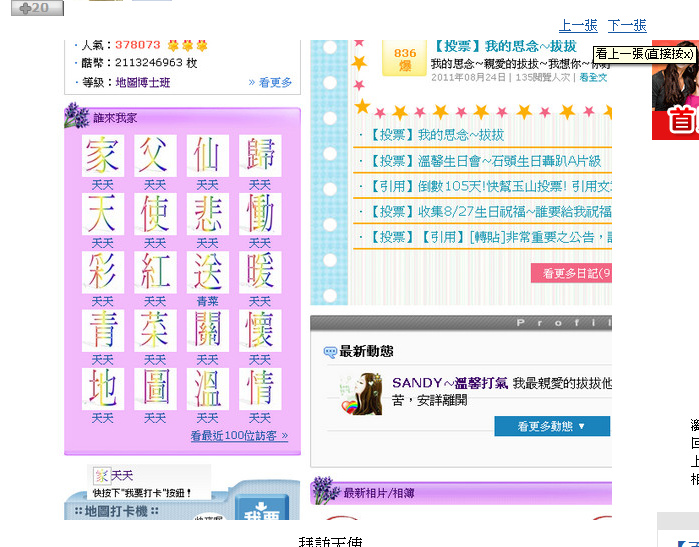Viewport: 699px width, 547px height.
Task: Click the 慟 visitor avatar tile
Action: [x=260, y=214]
